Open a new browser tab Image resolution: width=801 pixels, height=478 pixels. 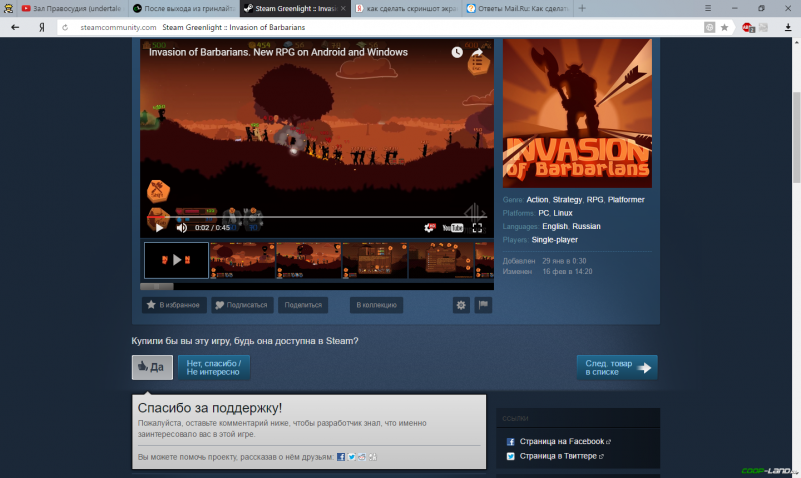click(582, 8)
